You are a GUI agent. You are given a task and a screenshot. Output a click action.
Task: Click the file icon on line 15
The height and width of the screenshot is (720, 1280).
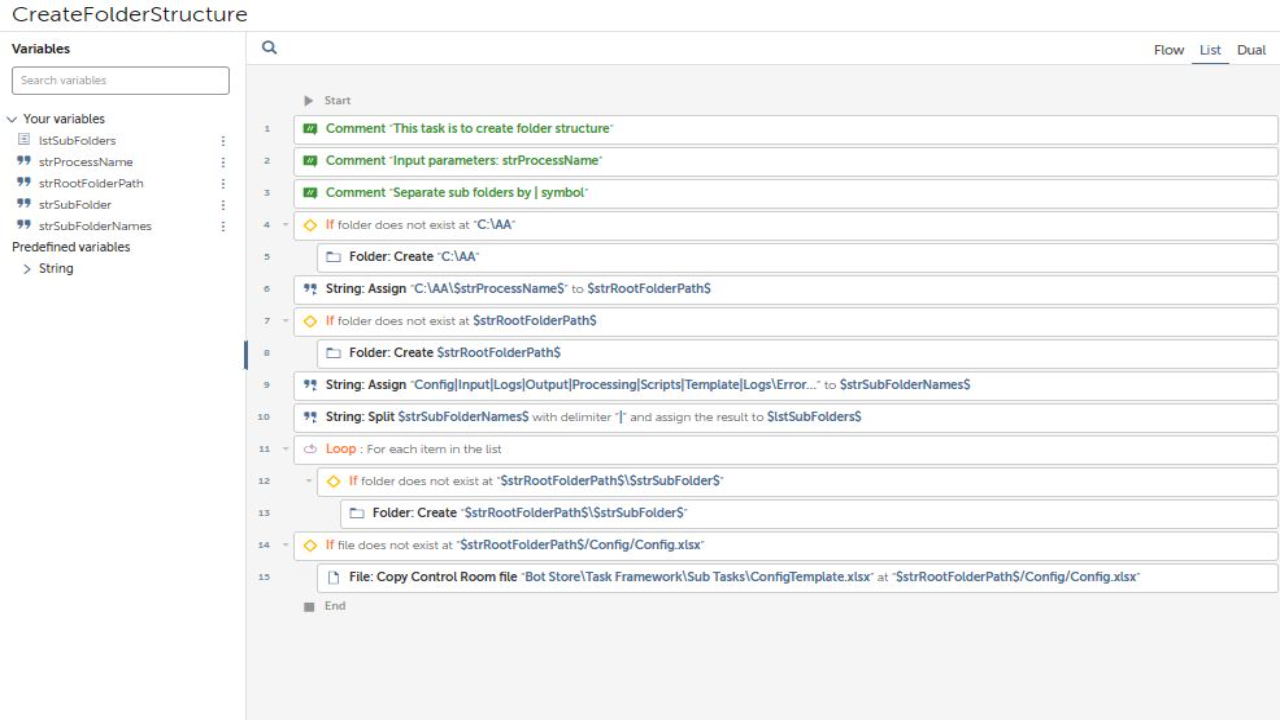point(334,577)
